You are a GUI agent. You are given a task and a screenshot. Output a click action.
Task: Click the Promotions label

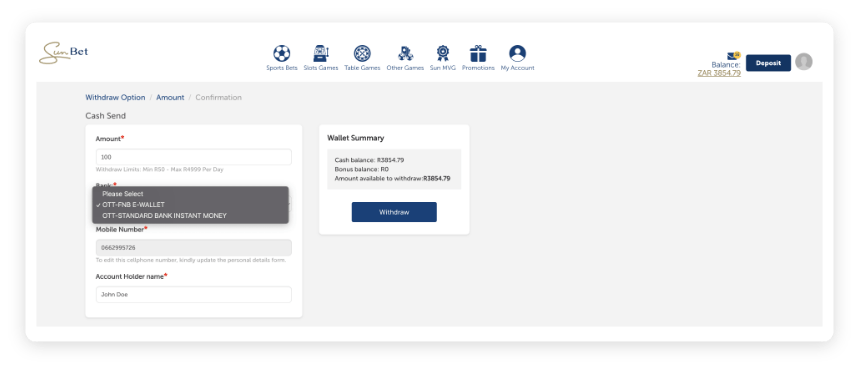click(x=478, y=68)
